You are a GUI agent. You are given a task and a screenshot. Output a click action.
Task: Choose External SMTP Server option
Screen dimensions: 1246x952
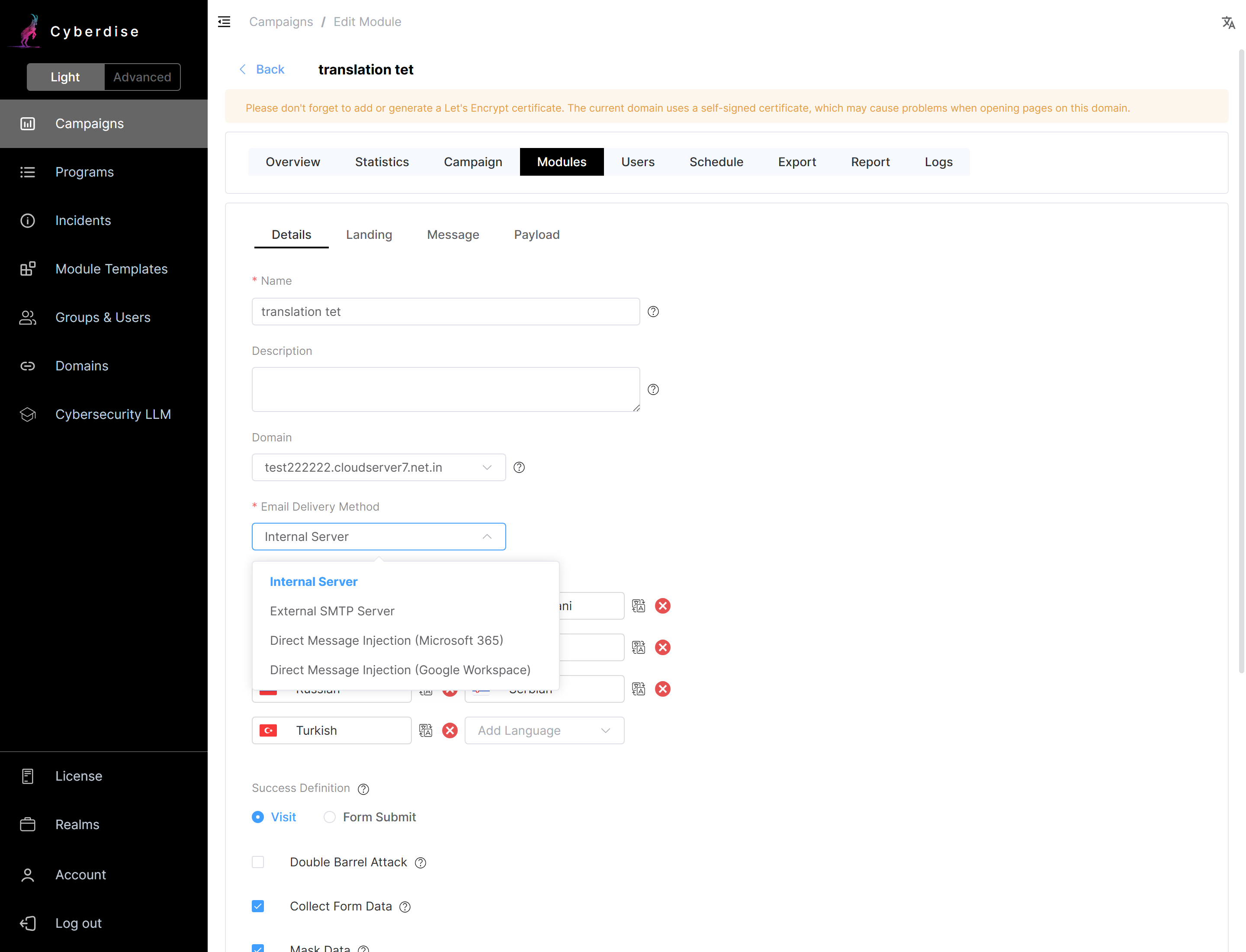pos(405,611)
